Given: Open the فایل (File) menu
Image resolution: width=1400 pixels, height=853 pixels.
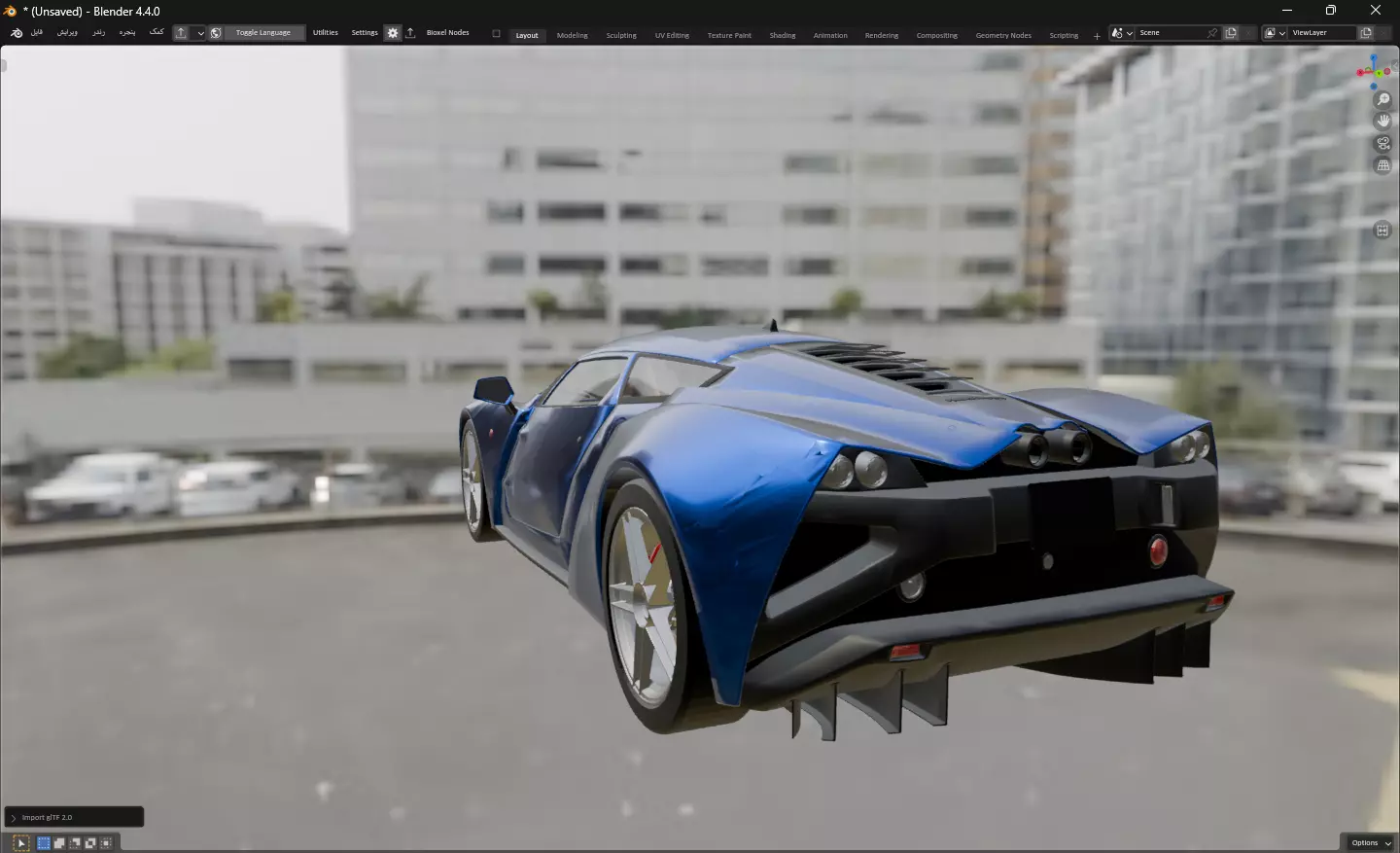Looking at the screenshot, I should coord(37,33).
